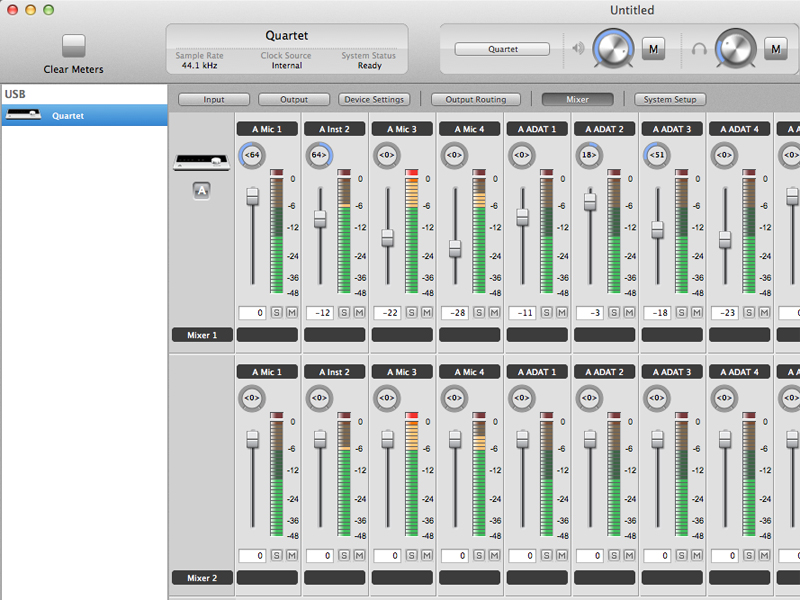
Task: Open the Device Settings tab
Action: pyautogui.click(x=374, y=99)
